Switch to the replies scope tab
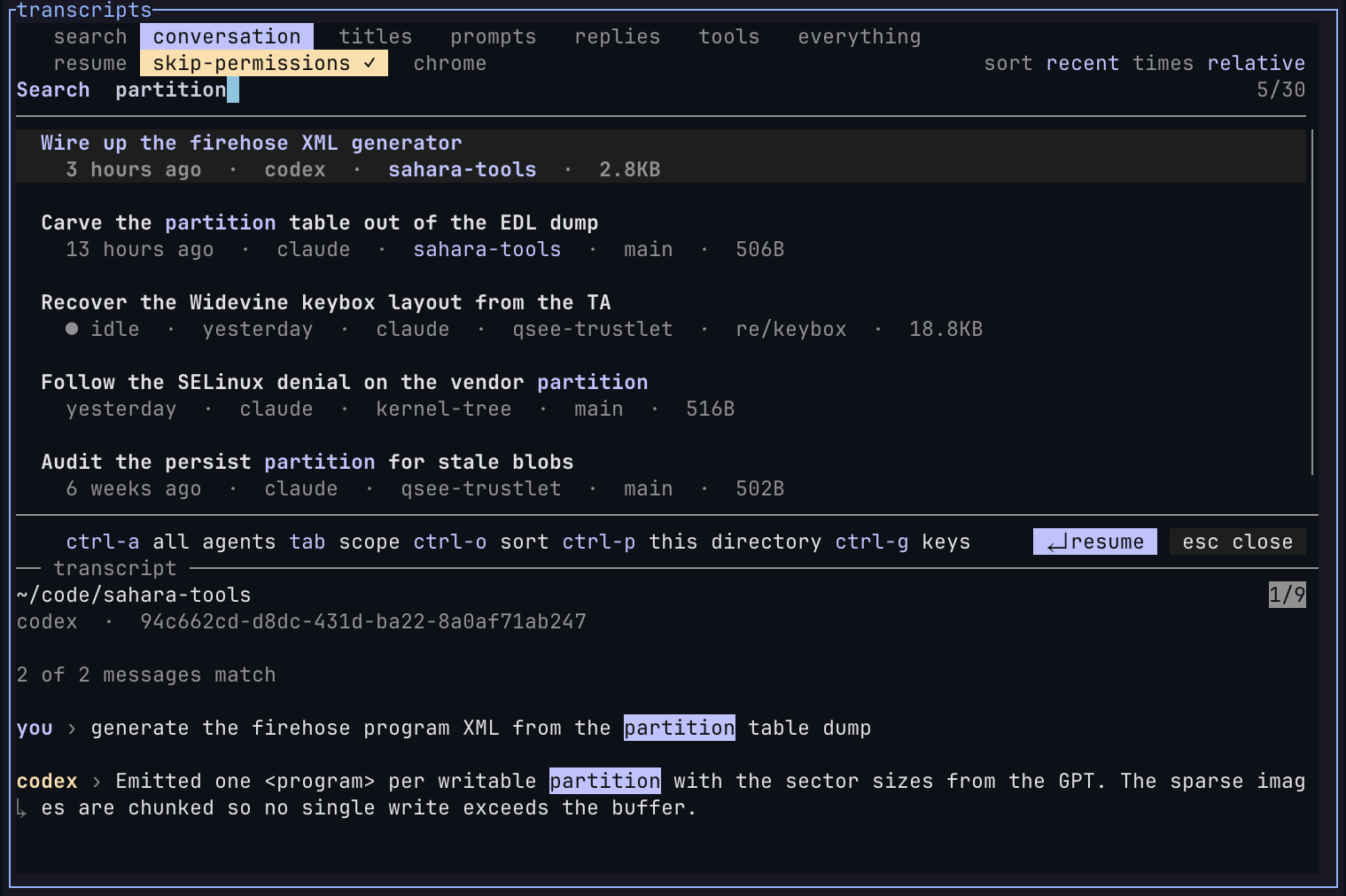This screenshot has height=896, width=1346. coord(617,36)
